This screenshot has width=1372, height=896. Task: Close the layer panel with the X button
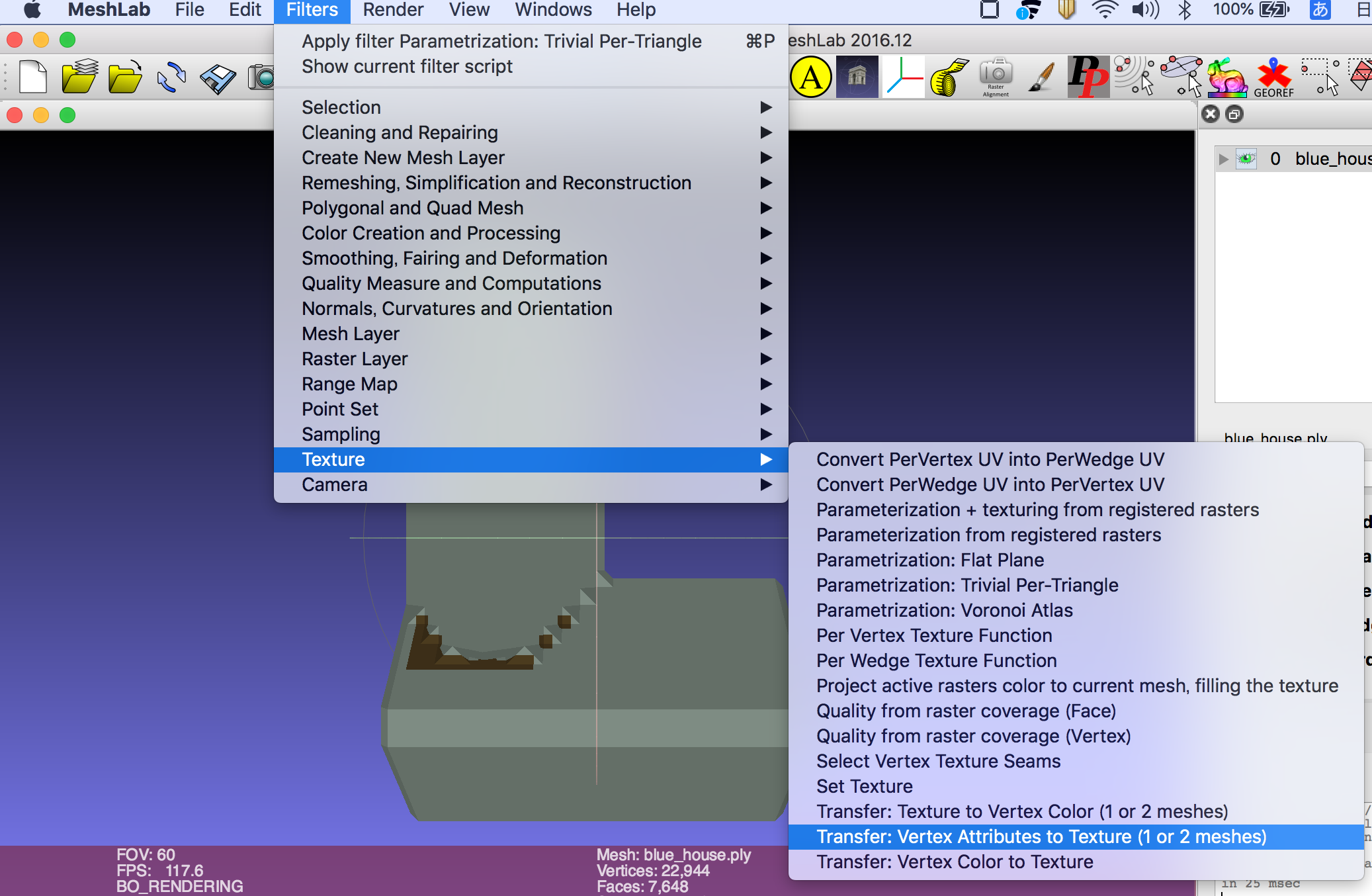click(x=1211, y=114)
